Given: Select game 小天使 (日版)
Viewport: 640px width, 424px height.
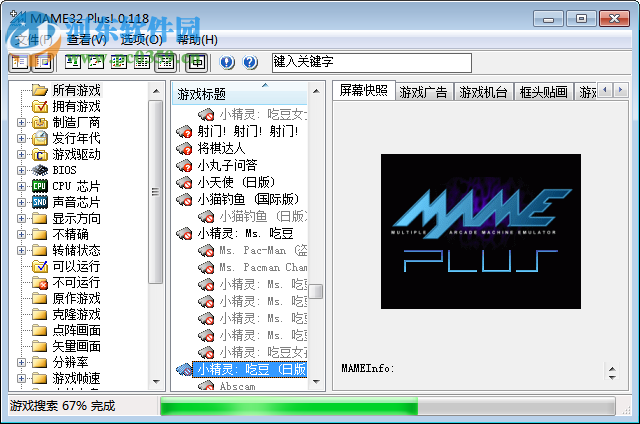Looking at the screenshot, I should click(237, 182).
